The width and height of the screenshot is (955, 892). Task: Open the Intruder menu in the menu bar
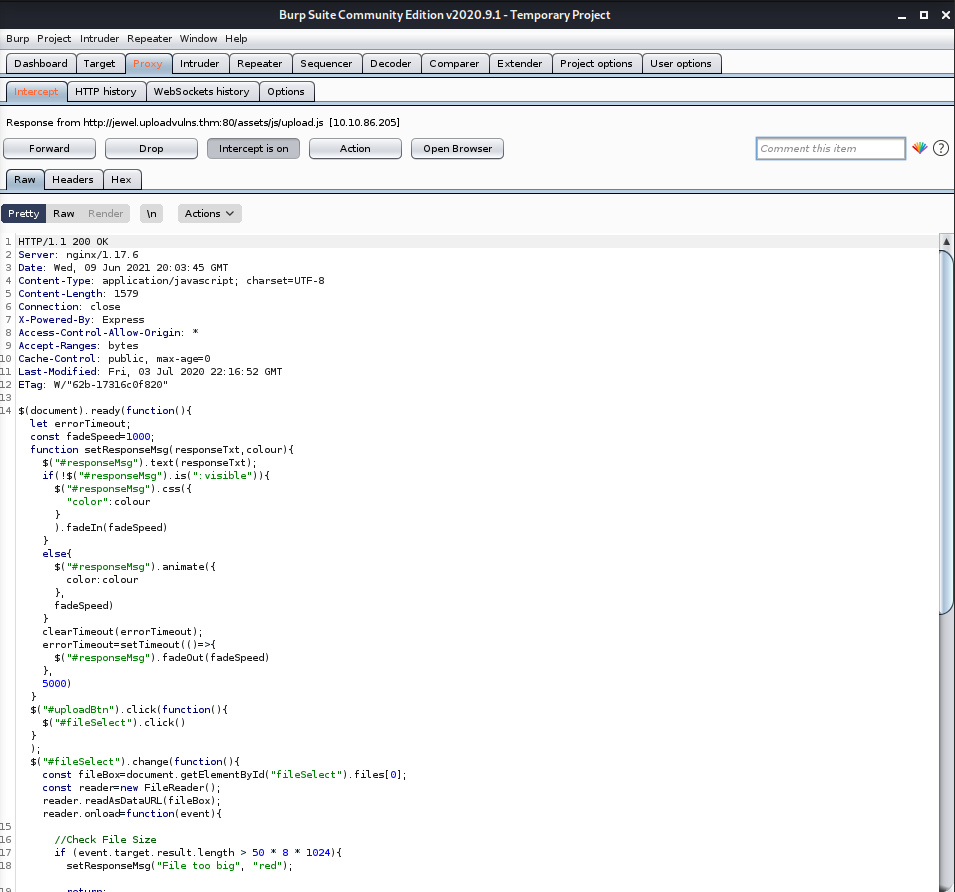99,38
